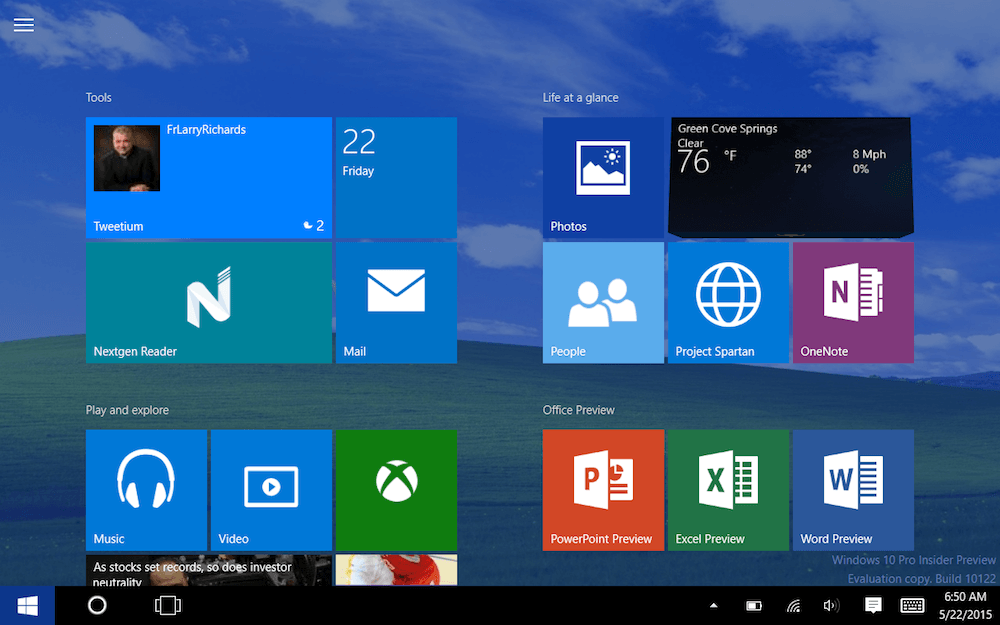Open the Photos tile
This screenshot has width=1000, height=625.
(603, 178)
